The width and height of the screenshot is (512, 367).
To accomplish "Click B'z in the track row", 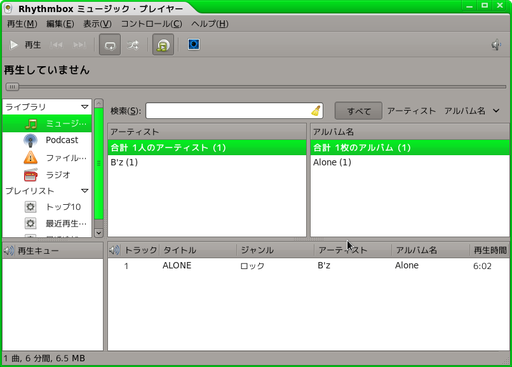I will tap(324, 266).
